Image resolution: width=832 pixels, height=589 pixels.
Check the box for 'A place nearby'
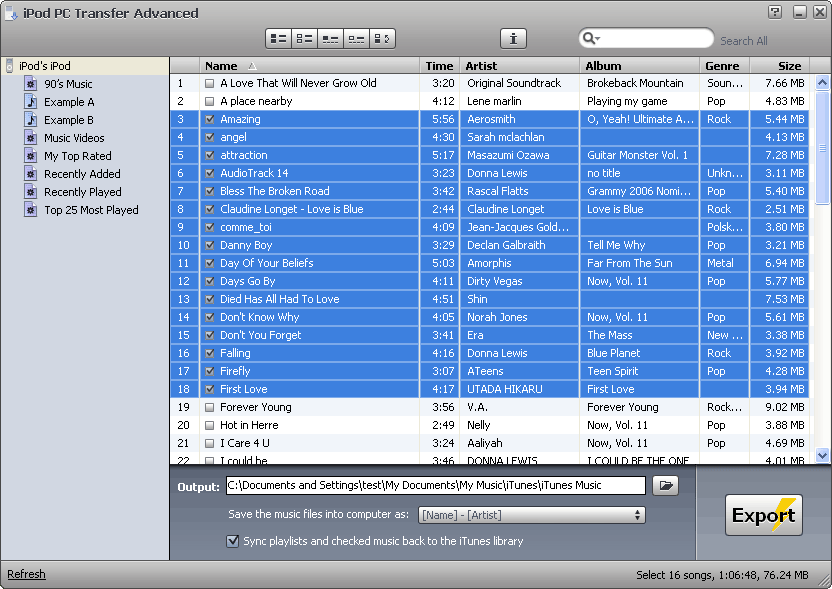point(210,102)
